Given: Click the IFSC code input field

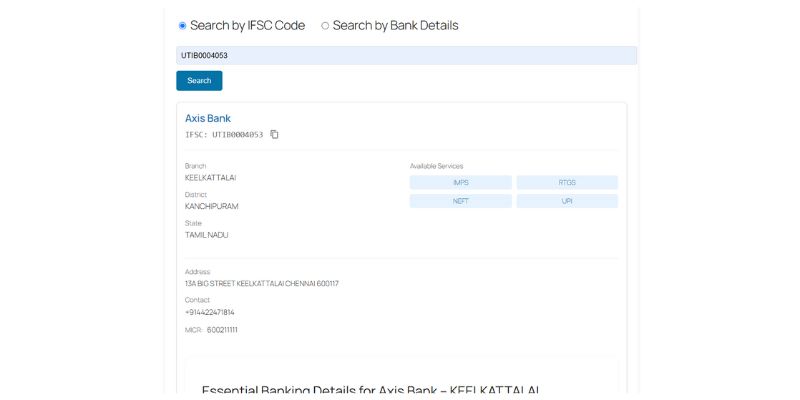Looking at the screenshot, I should (x=407, y=55).
